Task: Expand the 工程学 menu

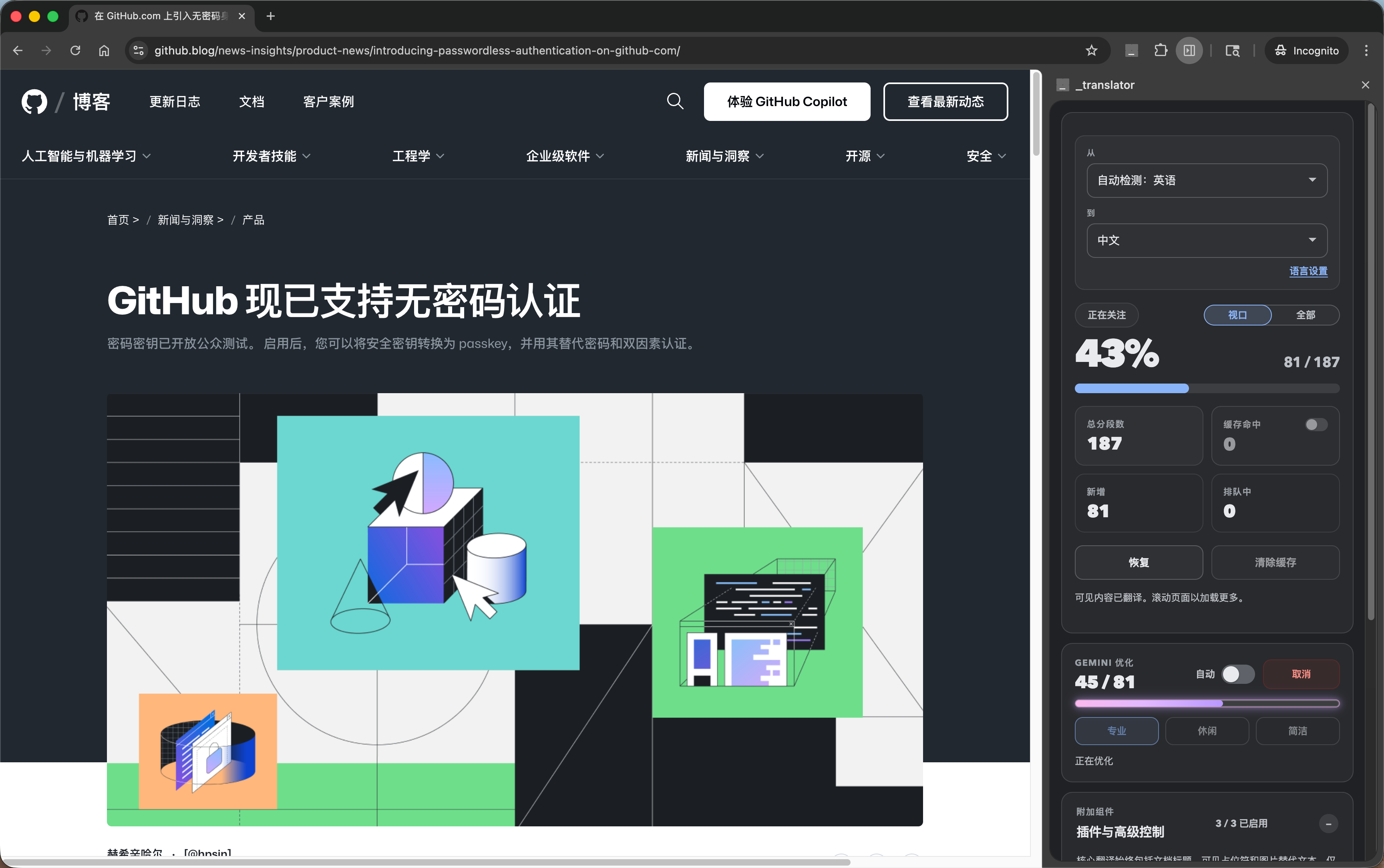Action: pos(418,156)
